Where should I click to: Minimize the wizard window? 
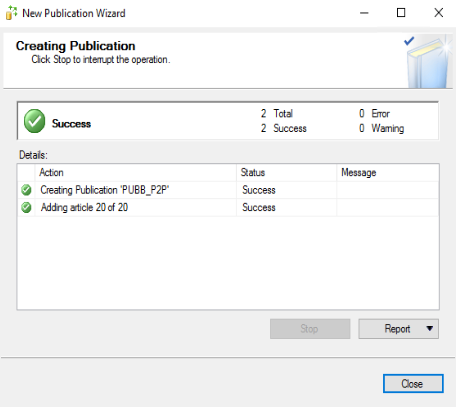click(364, 13)
